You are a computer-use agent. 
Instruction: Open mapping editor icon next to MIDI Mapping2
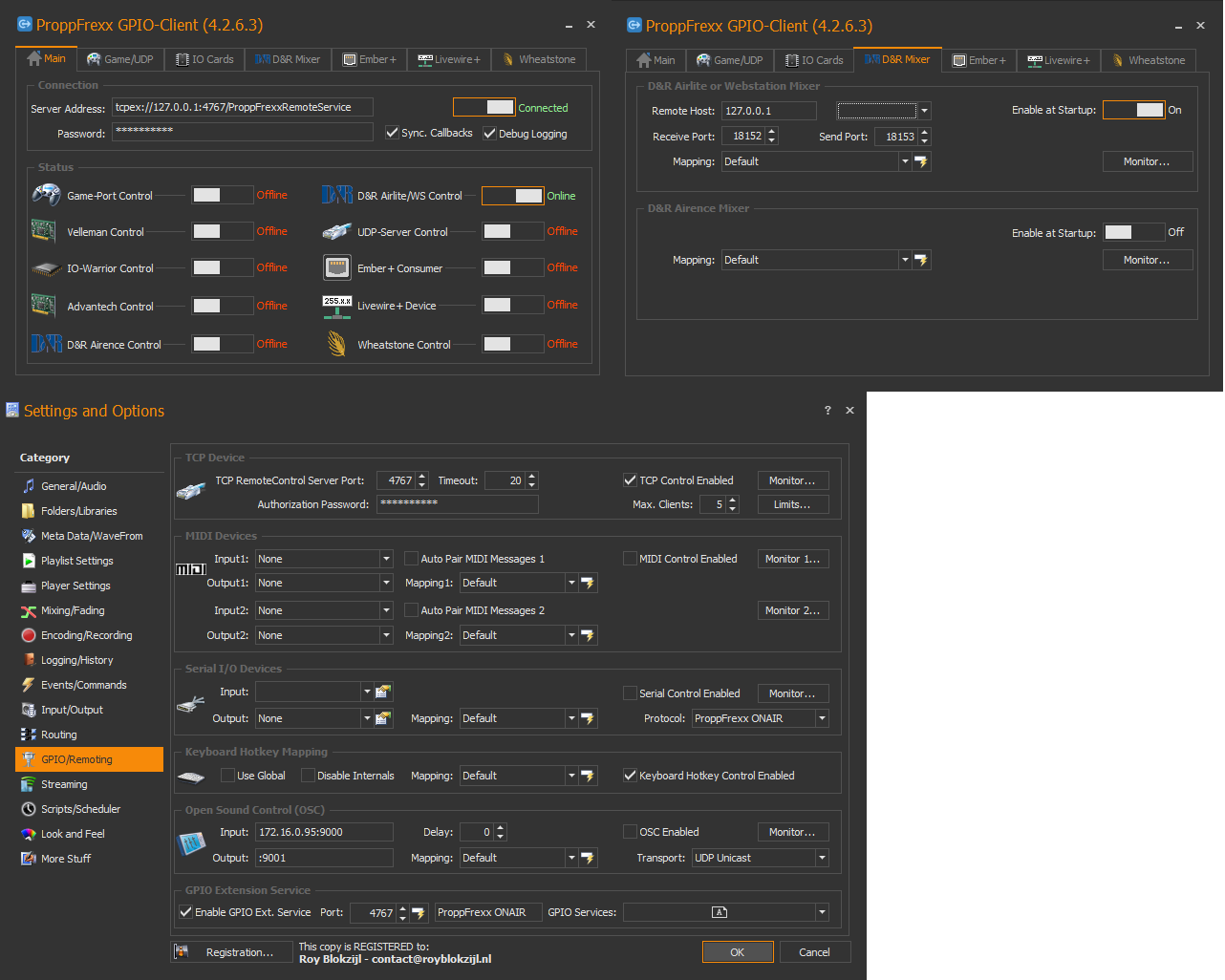tap(588, 635)
